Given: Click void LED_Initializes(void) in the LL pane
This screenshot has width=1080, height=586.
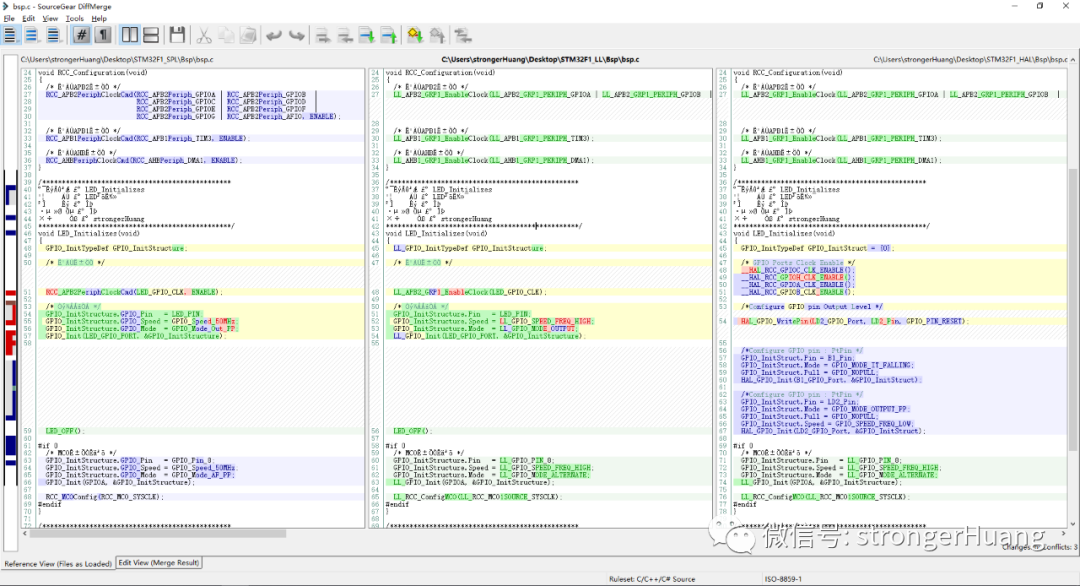Looking at the screenshot, I should coord(435,233).
